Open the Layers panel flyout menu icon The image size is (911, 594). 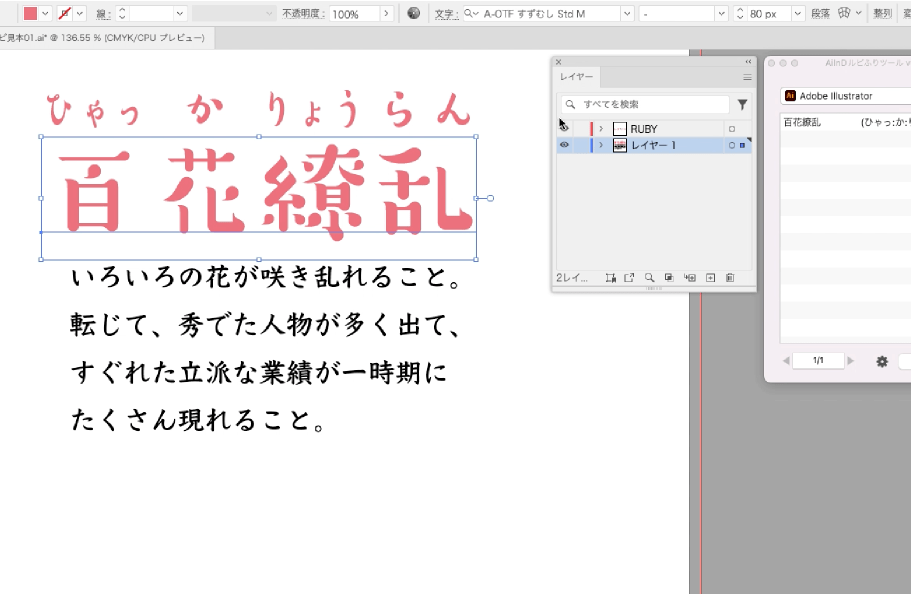pos(747,77)
